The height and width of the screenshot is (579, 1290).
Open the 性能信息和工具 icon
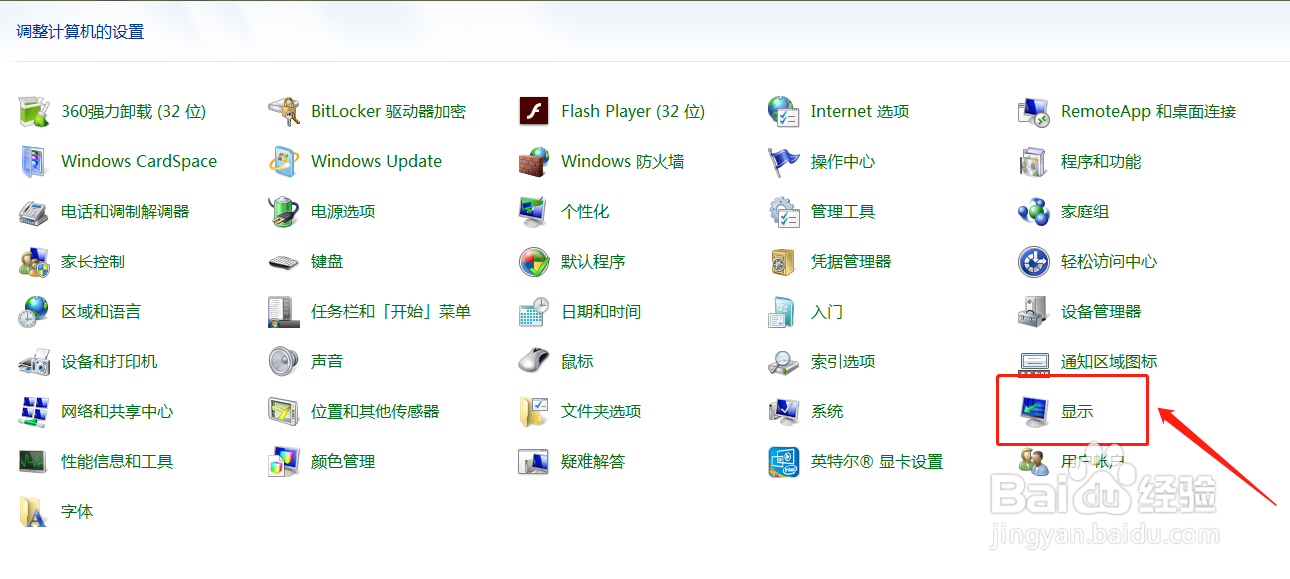(34, 462)
